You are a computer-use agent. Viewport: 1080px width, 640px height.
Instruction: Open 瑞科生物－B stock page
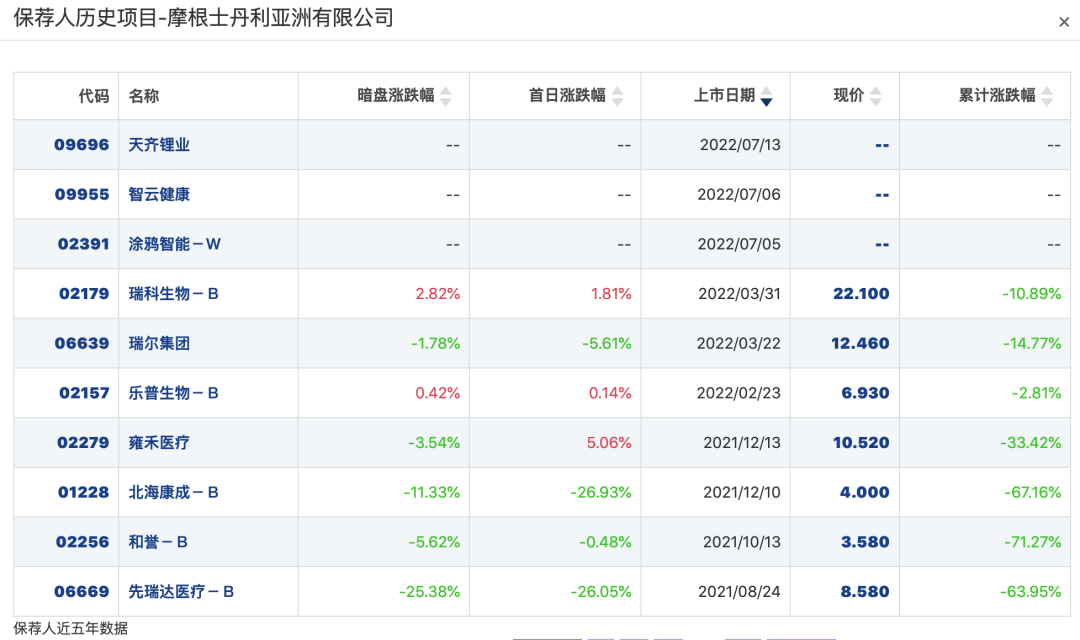(174, 293)
